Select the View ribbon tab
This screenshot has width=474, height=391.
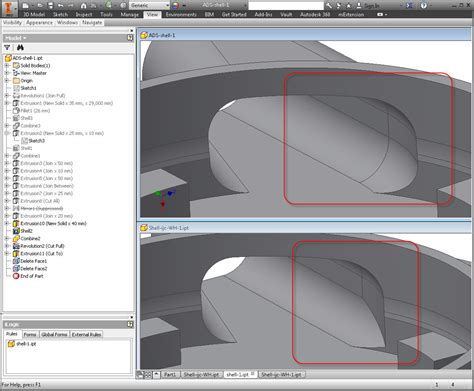click(152, 15)
